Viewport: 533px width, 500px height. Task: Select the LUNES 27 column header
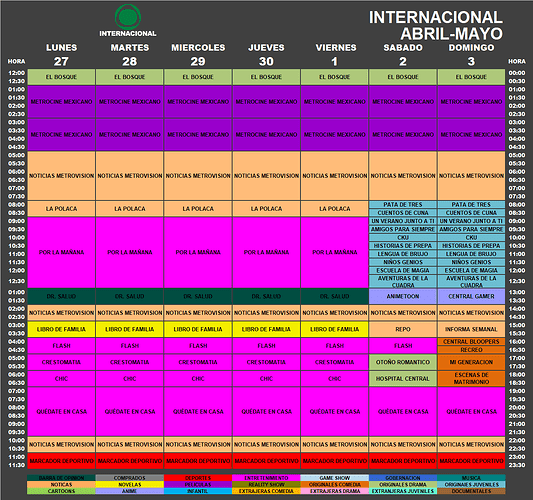(62, 54)
